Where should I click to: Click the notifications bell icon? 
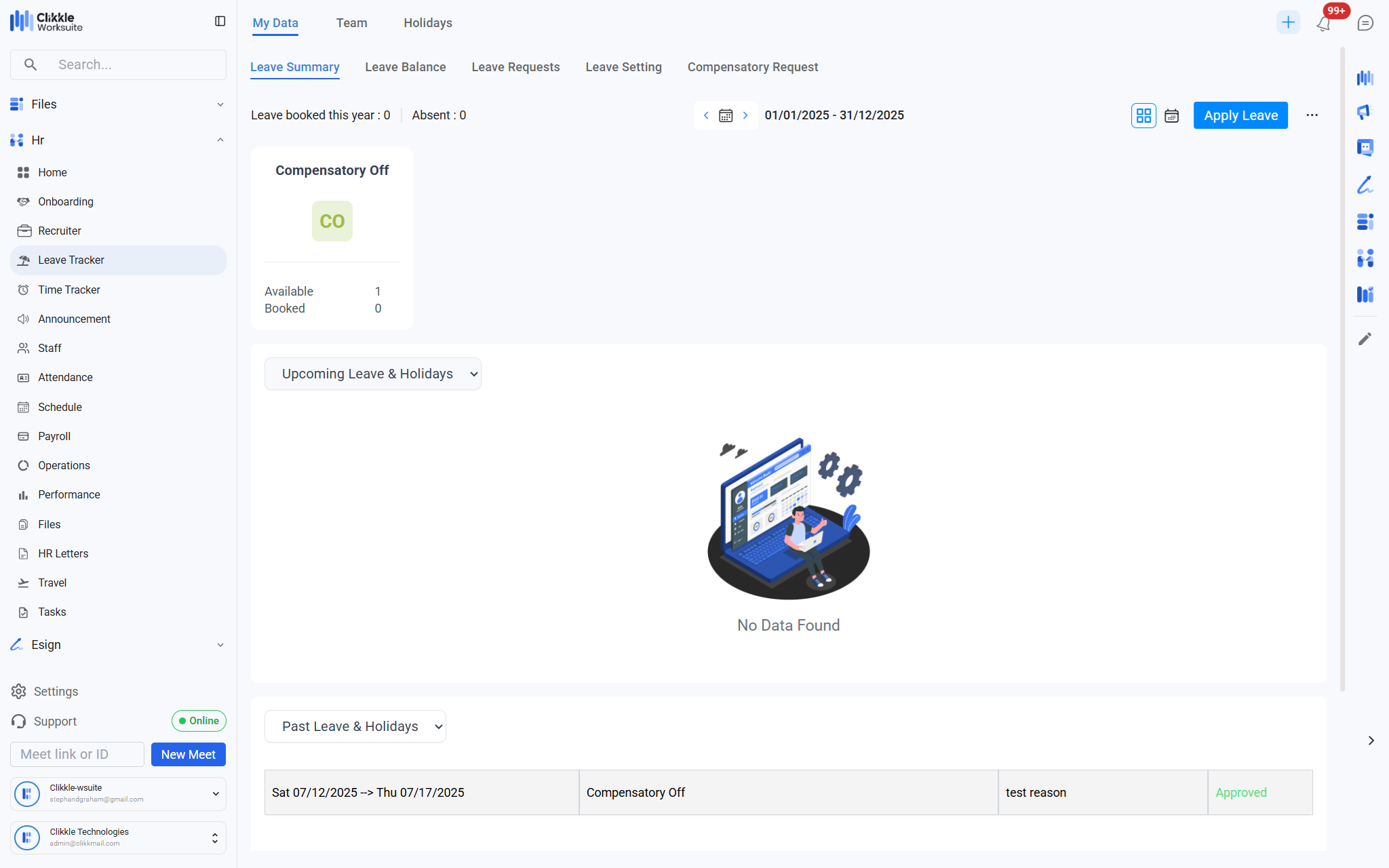1323,24
